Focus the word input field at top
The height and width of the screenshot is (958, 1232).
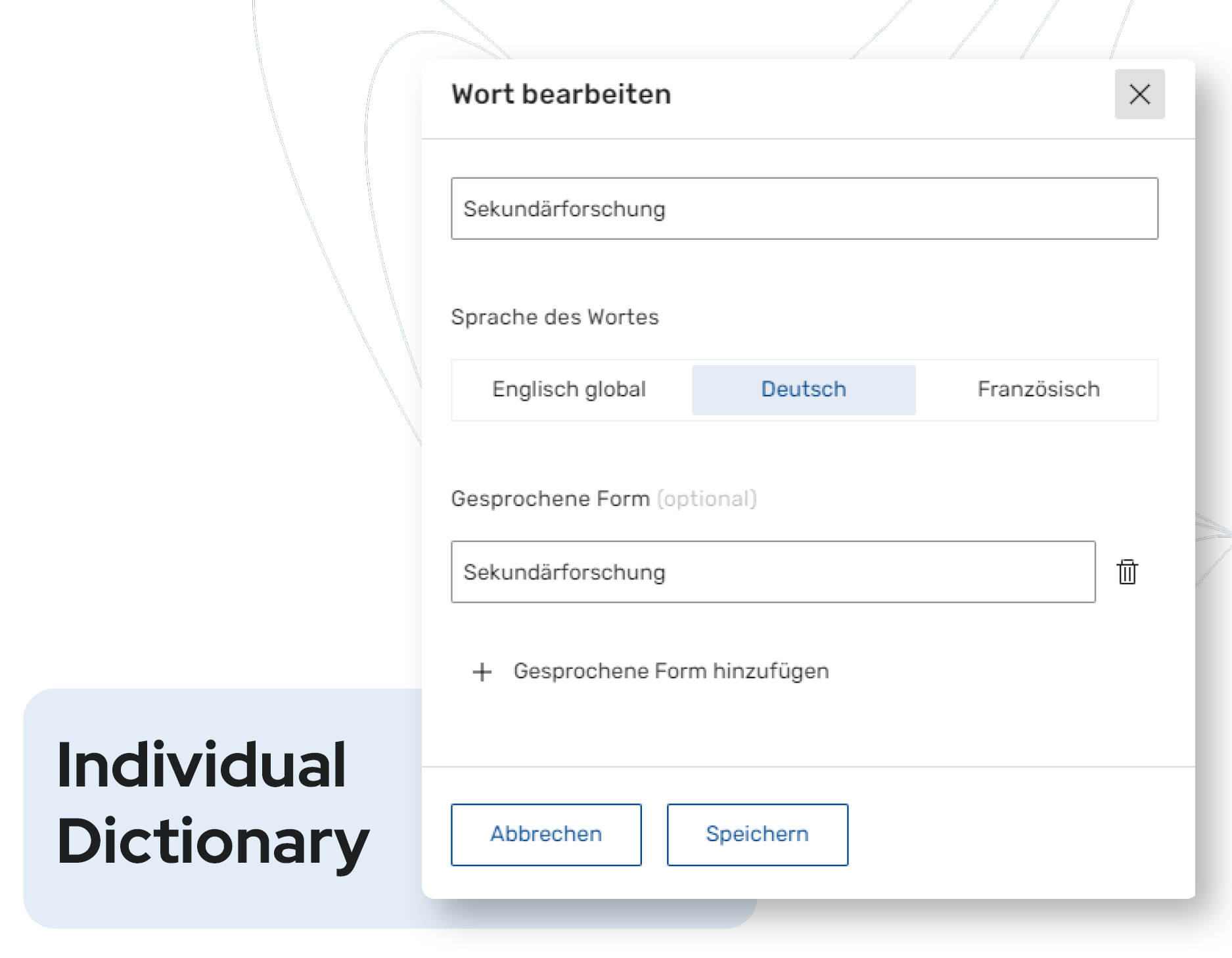click(x=804, y=208)
